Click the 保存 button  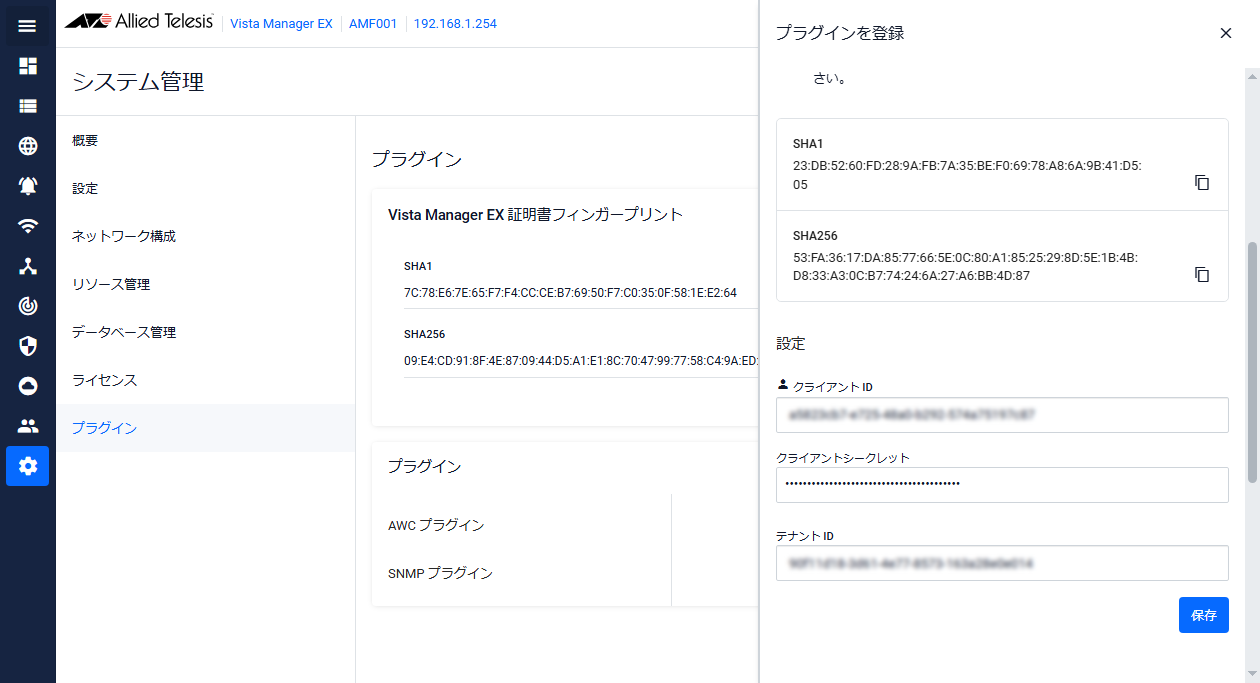(x=1204, y=615)
